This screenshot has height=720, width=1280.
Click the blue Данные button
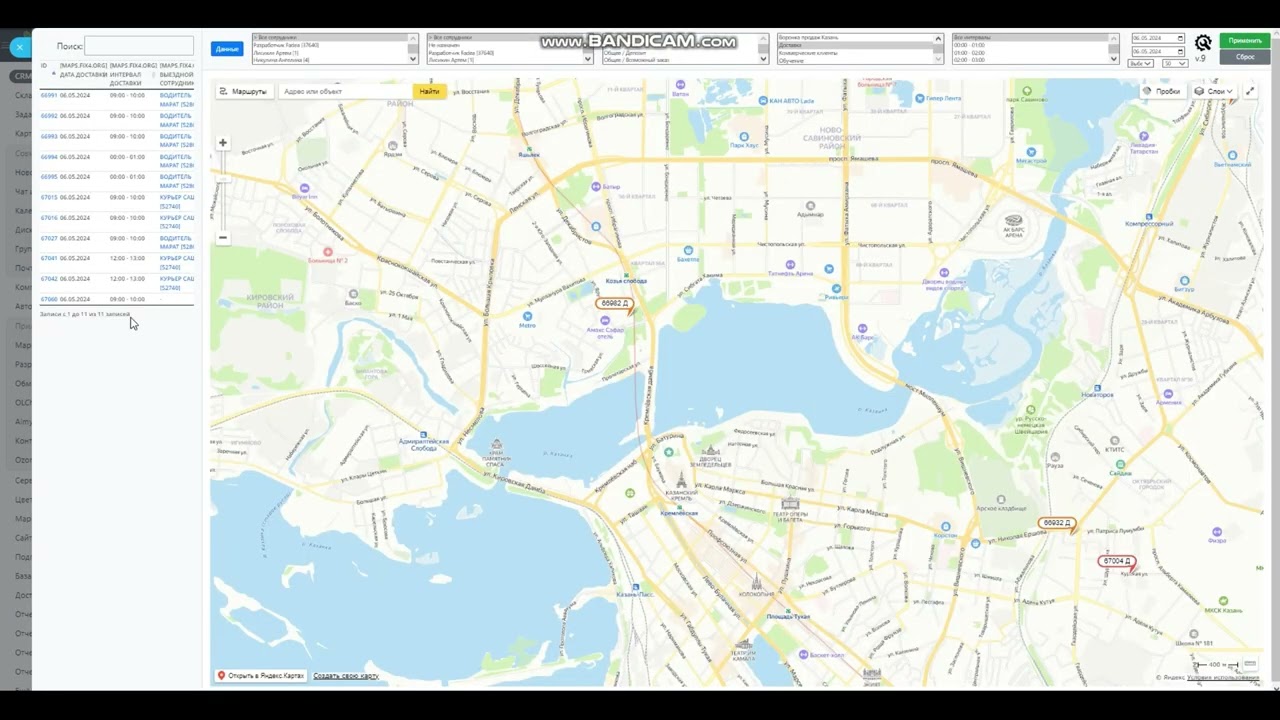tap(227, 49)
